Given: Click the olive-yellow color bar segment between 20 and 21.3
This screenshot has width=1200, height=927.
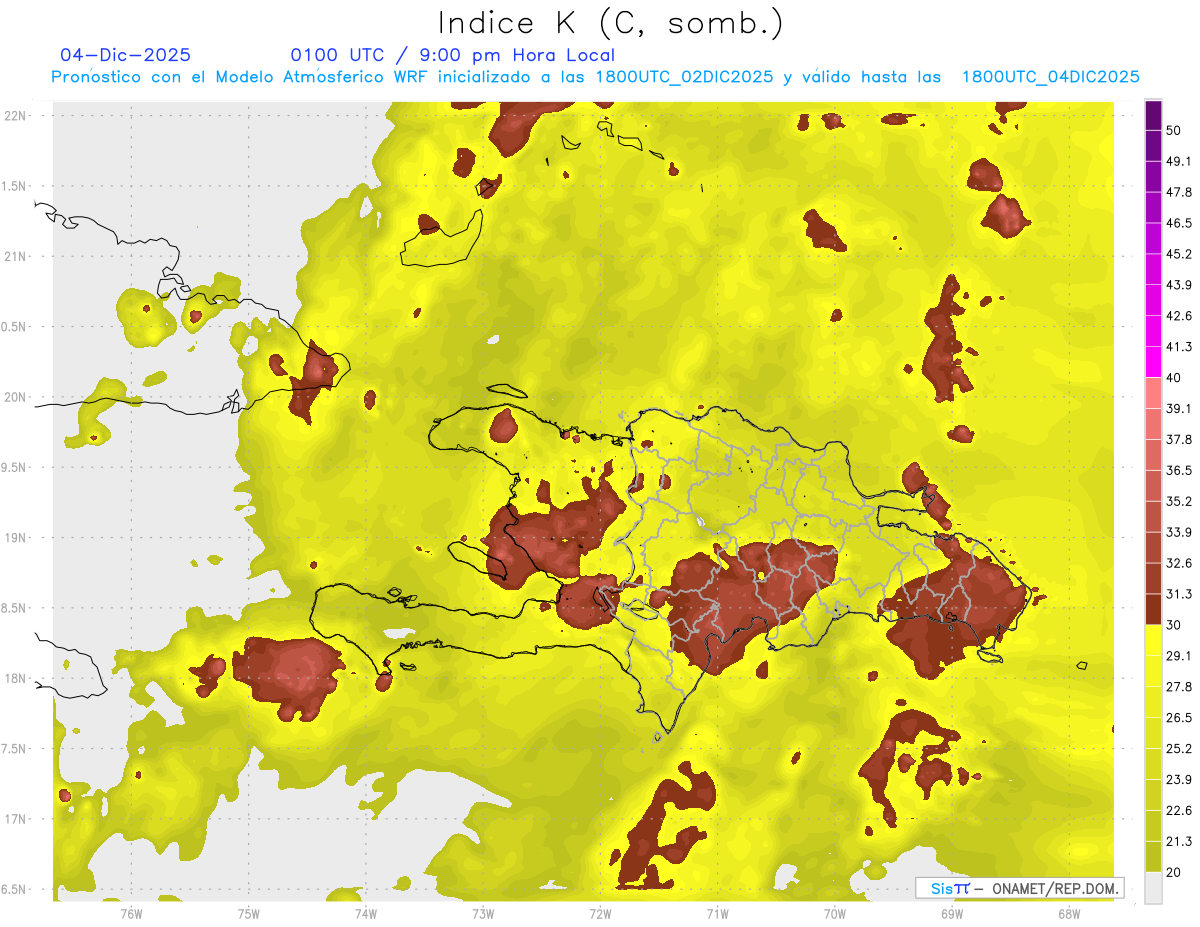Looking at the screenshot, I should click(x=1154, y=856).
